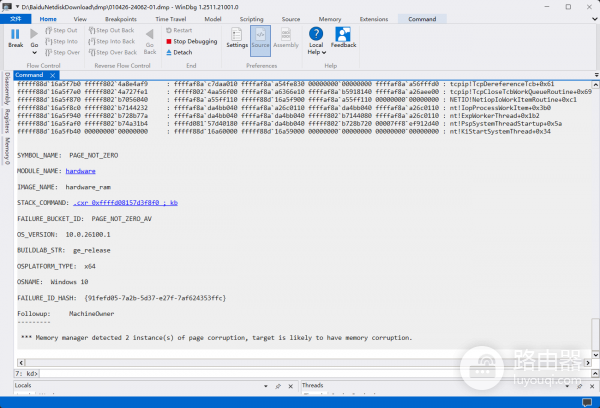Open the Scripting ribbon tab
This screenshot has height=408, width=600.
point(251,19)
